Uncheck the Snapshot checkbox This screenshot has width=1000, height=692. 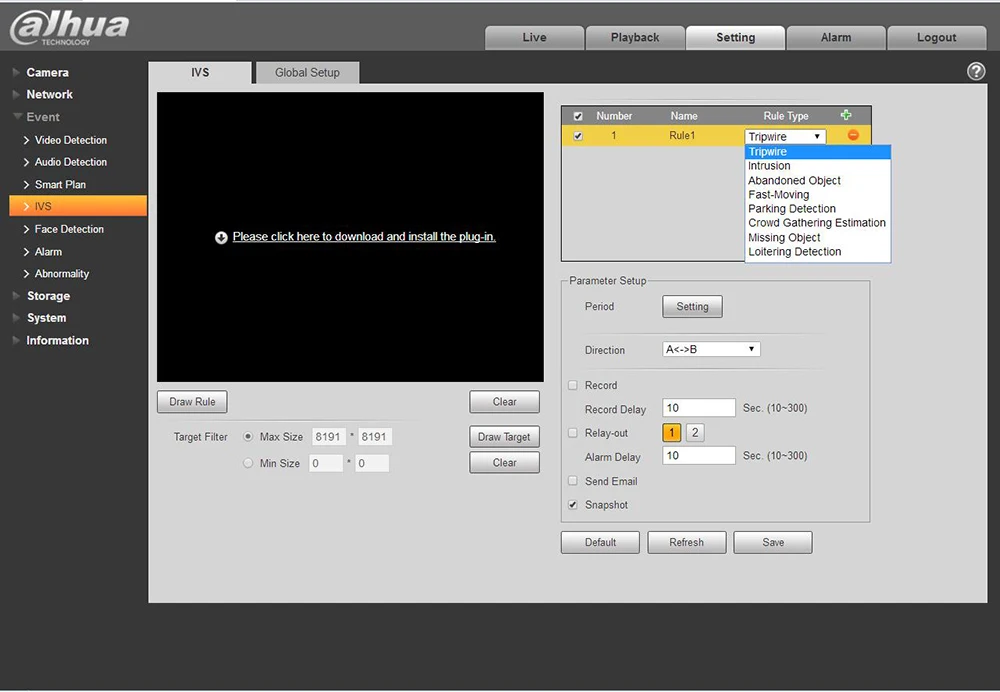(573, 504)
